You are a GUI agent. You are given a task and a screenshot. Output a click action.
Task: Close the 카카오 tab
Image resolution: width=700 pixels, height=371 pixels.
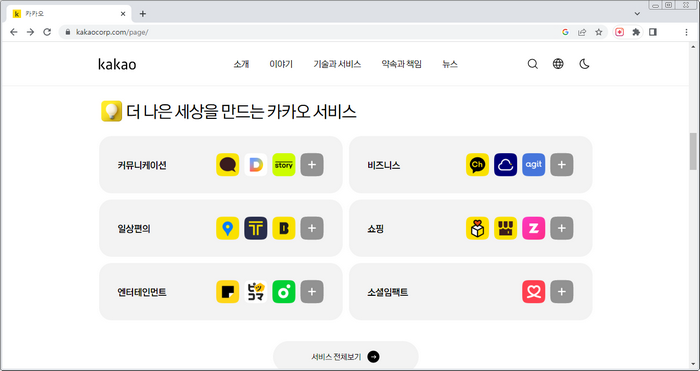(123, 14)
